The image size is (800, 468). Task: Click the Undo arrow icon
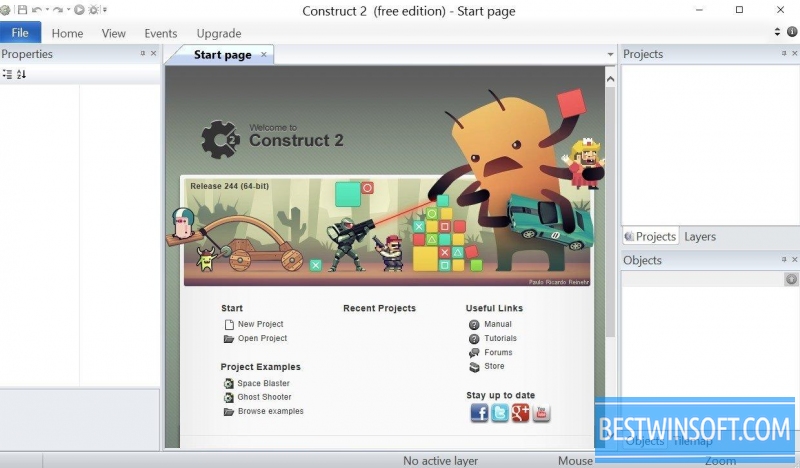pos(36,10)
